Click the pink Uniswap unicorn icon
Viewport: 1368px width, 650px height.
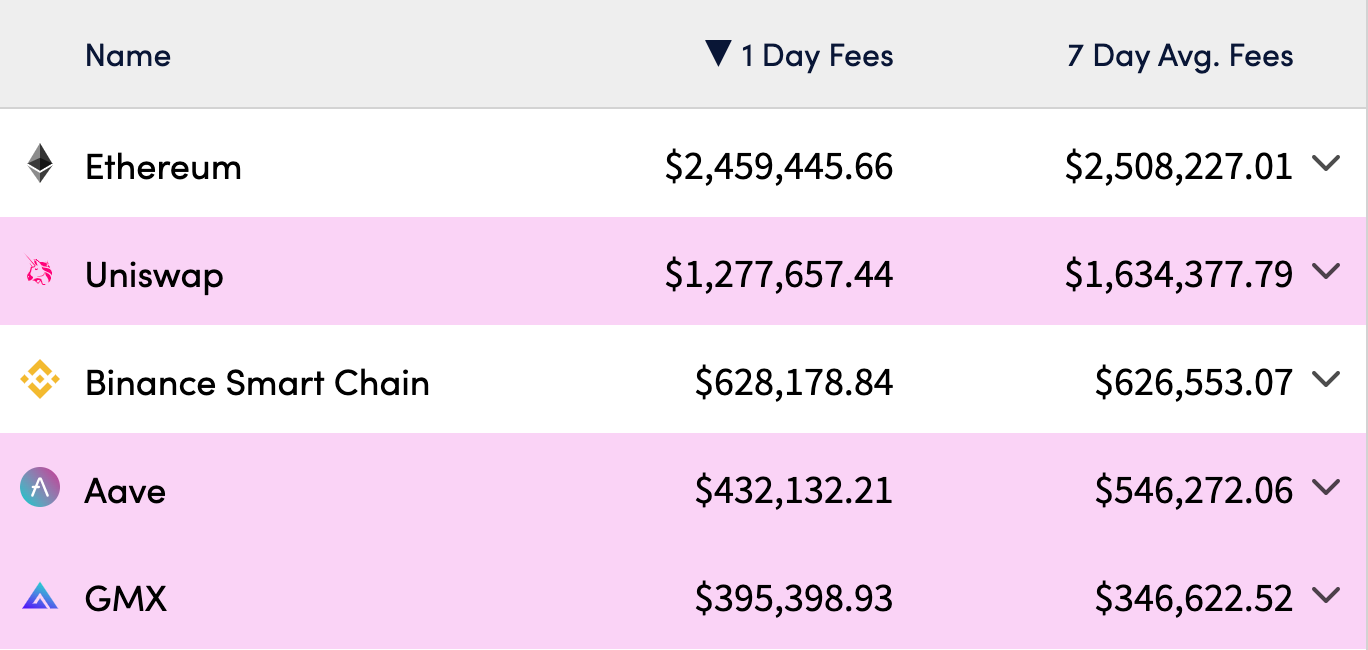coord(40,272)
